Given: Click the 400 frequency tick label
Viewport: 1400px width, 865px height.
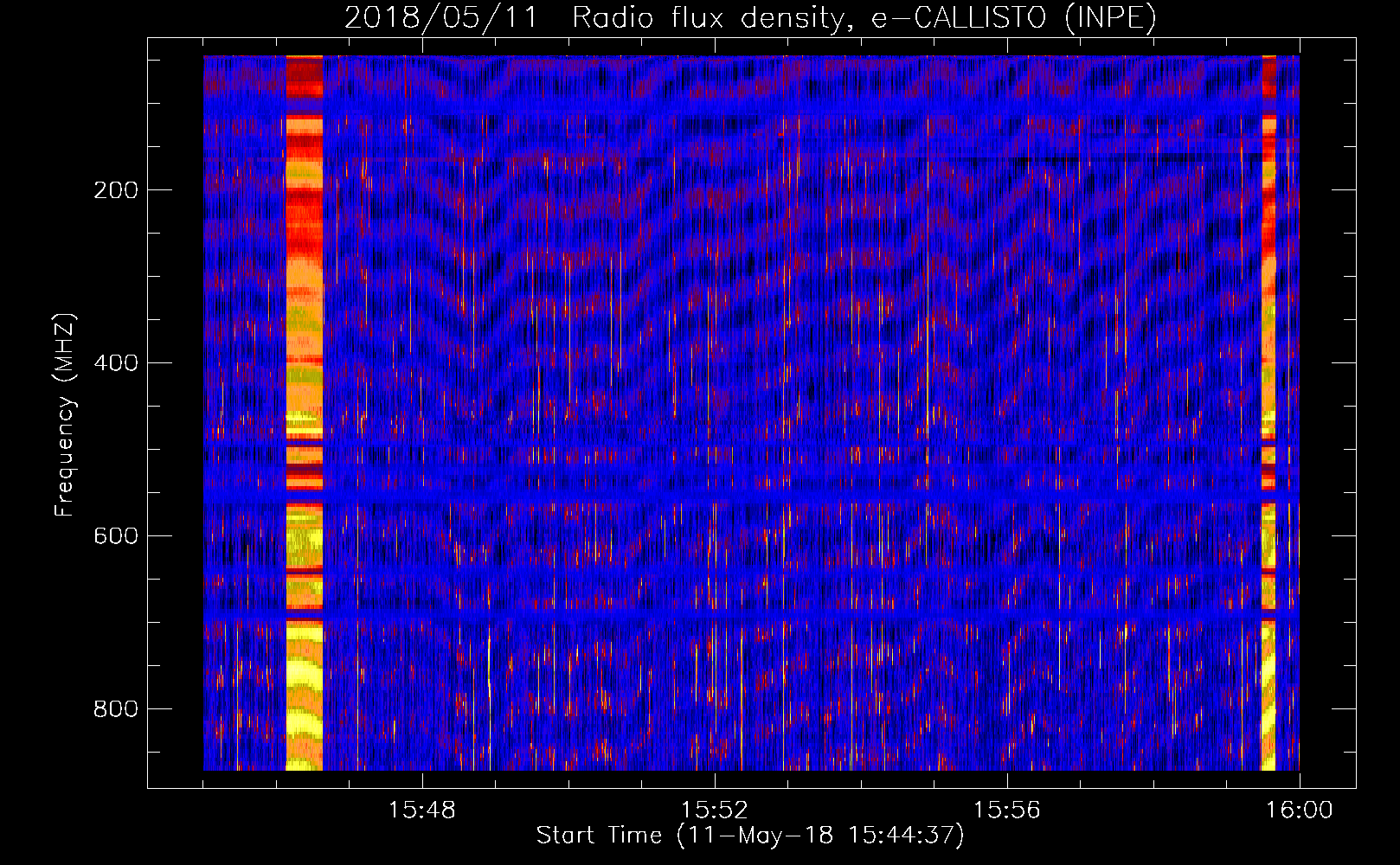Looking at the screenshot, I should [116, 363].
